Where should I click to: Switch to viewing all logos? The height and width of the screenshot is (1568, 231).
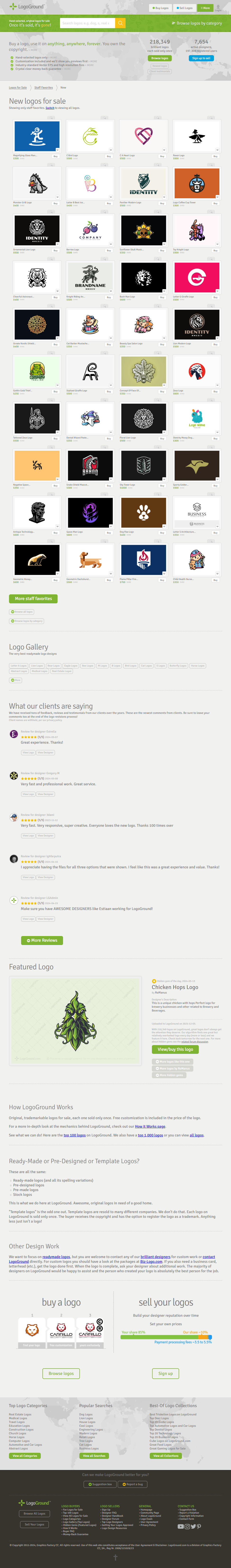[50, 108]
